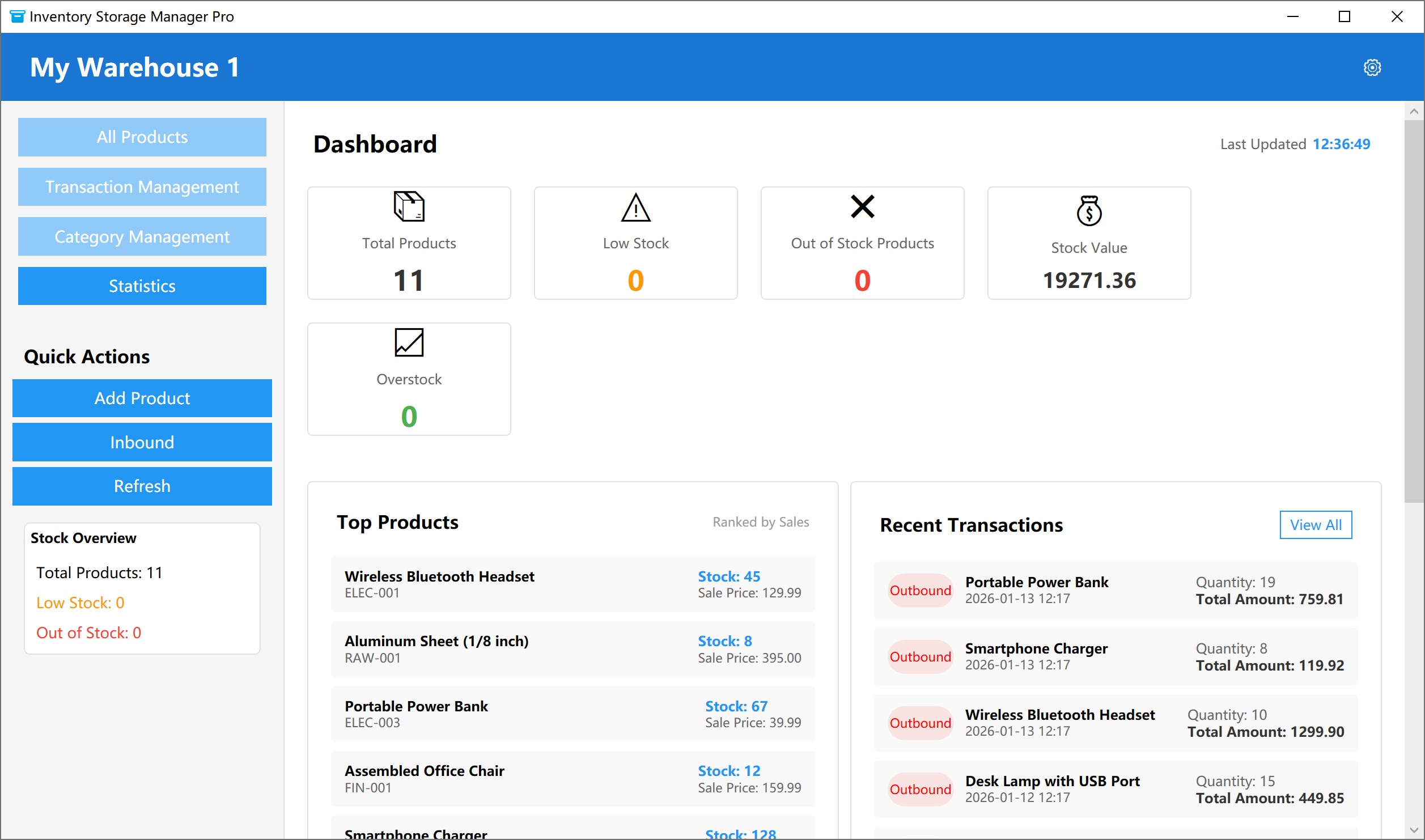Click the scrollbar down arrow

(1414, 830)
